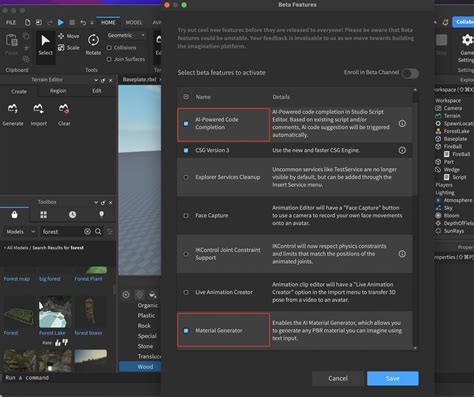
Task: Open the Toolbox Inventory bag tab
Action: pyautogui.click(x=14, y=214)
